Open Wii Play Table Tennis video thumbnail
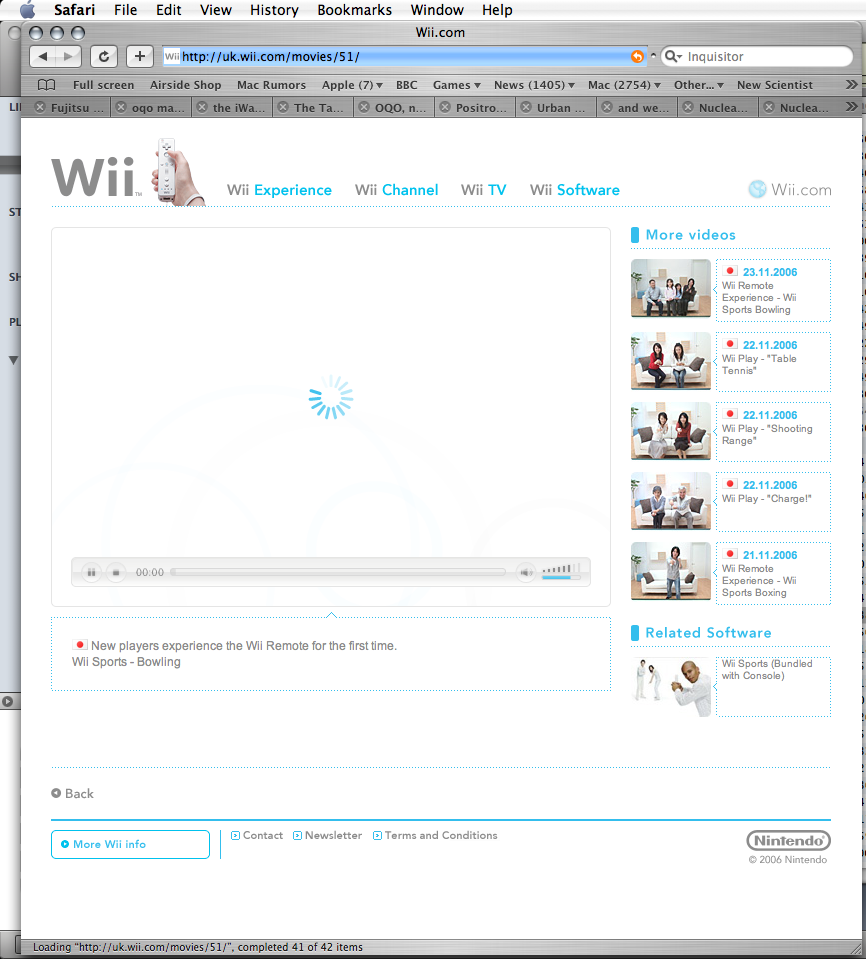866x959 pixels. (671, 361)
